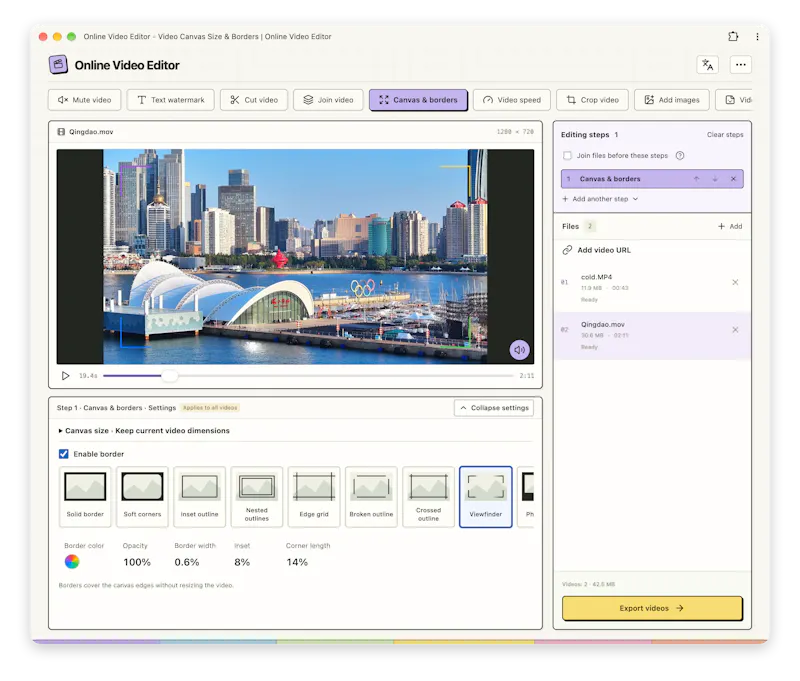This screenshot has height=681, width=800.
Task: Open the three-dot more options button
Action: 741,65
